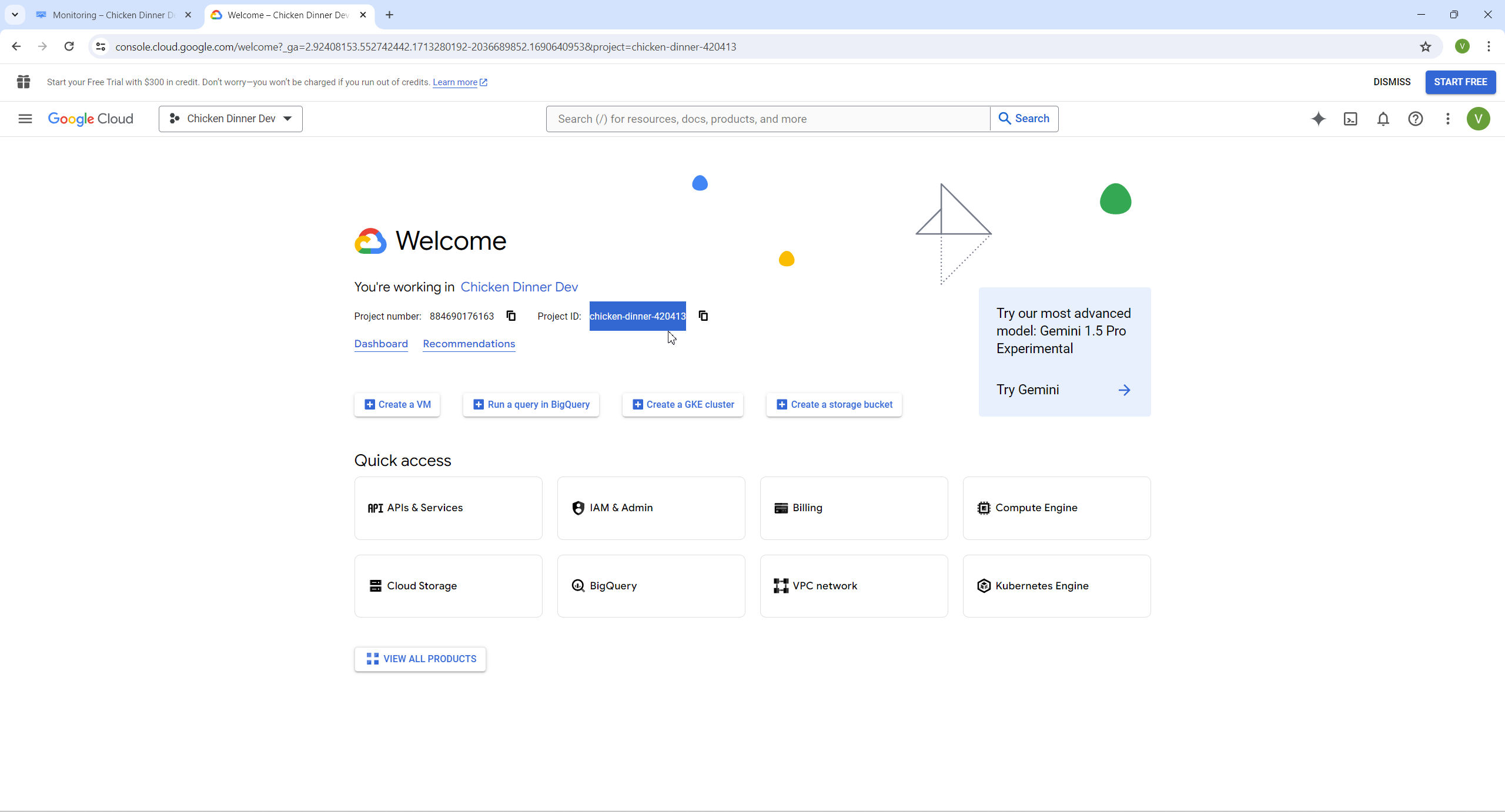Viewport: 1505px width, 812px height.
Task: Open the Kubernetes Engine quick access card
Action: tap(1056, 586)
